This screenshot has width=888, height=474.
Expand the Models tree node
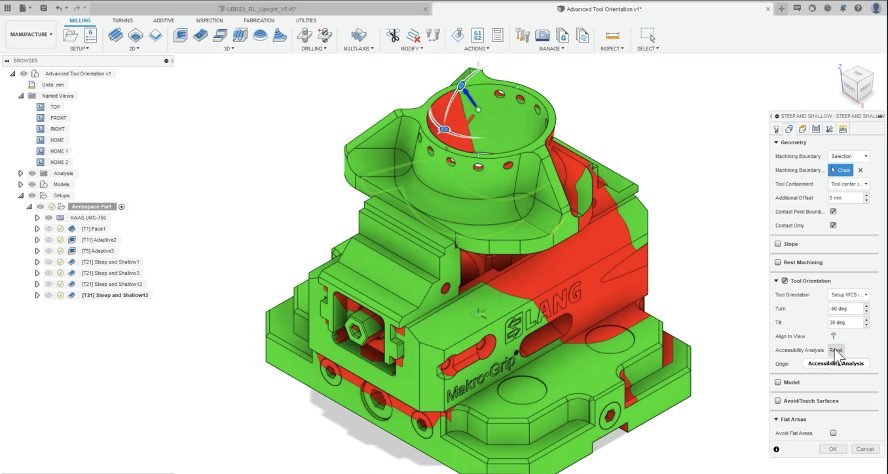(21, 184)
